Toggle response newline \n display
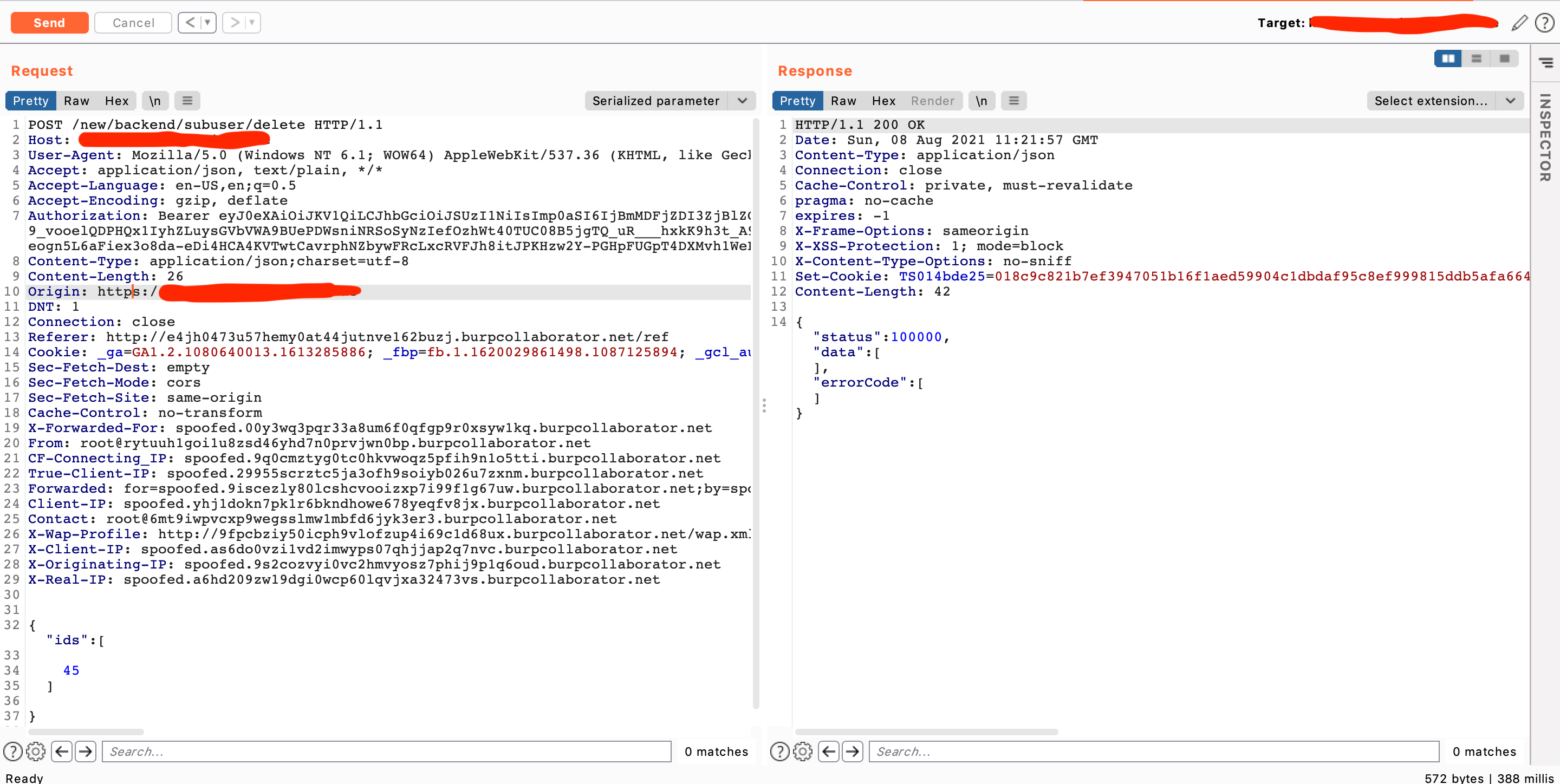Screen dimensions: 1560x784 981,101
